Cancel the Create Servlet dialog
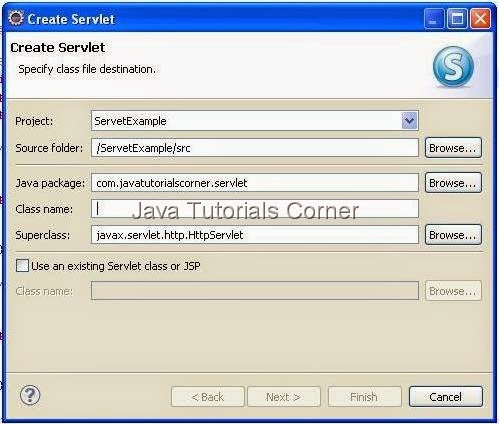 tap(446, 397)
